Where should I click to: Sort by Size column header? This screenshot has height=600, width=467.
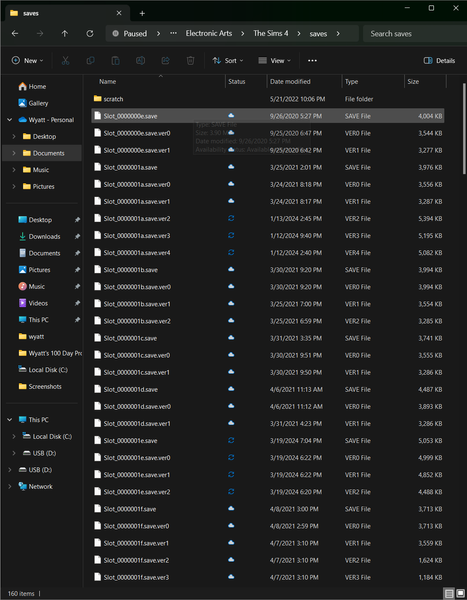pos(425,82)
